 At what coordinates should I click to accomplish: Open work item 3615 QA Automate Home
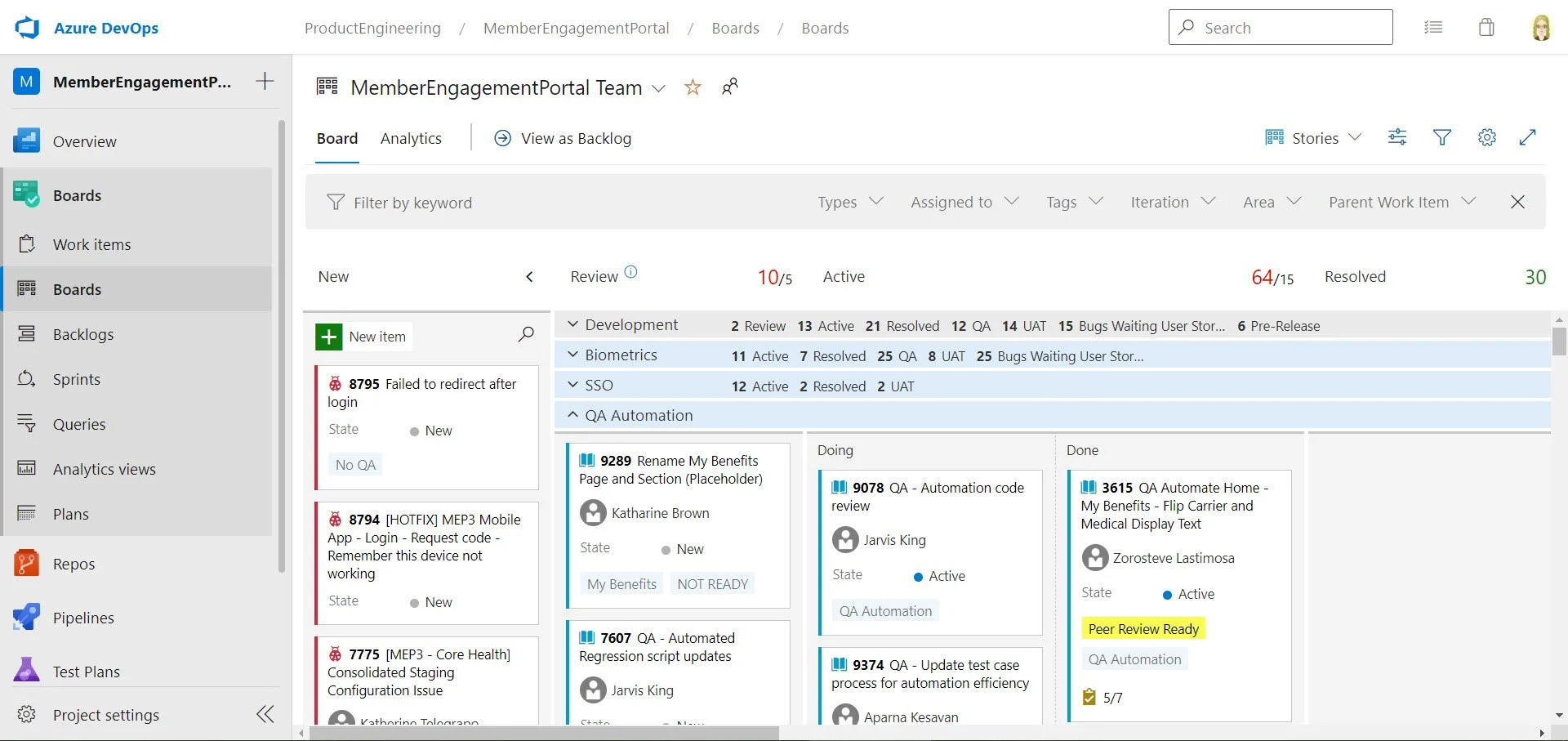[x=1174, y=506]
